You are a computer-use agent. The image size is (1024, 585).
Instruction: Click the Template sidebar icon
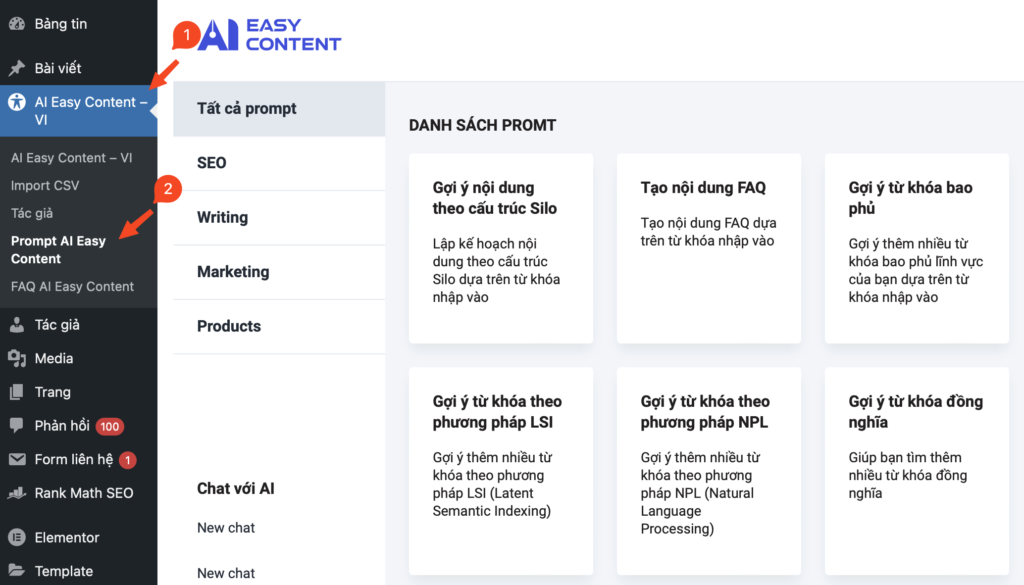(x=18, y=570)
